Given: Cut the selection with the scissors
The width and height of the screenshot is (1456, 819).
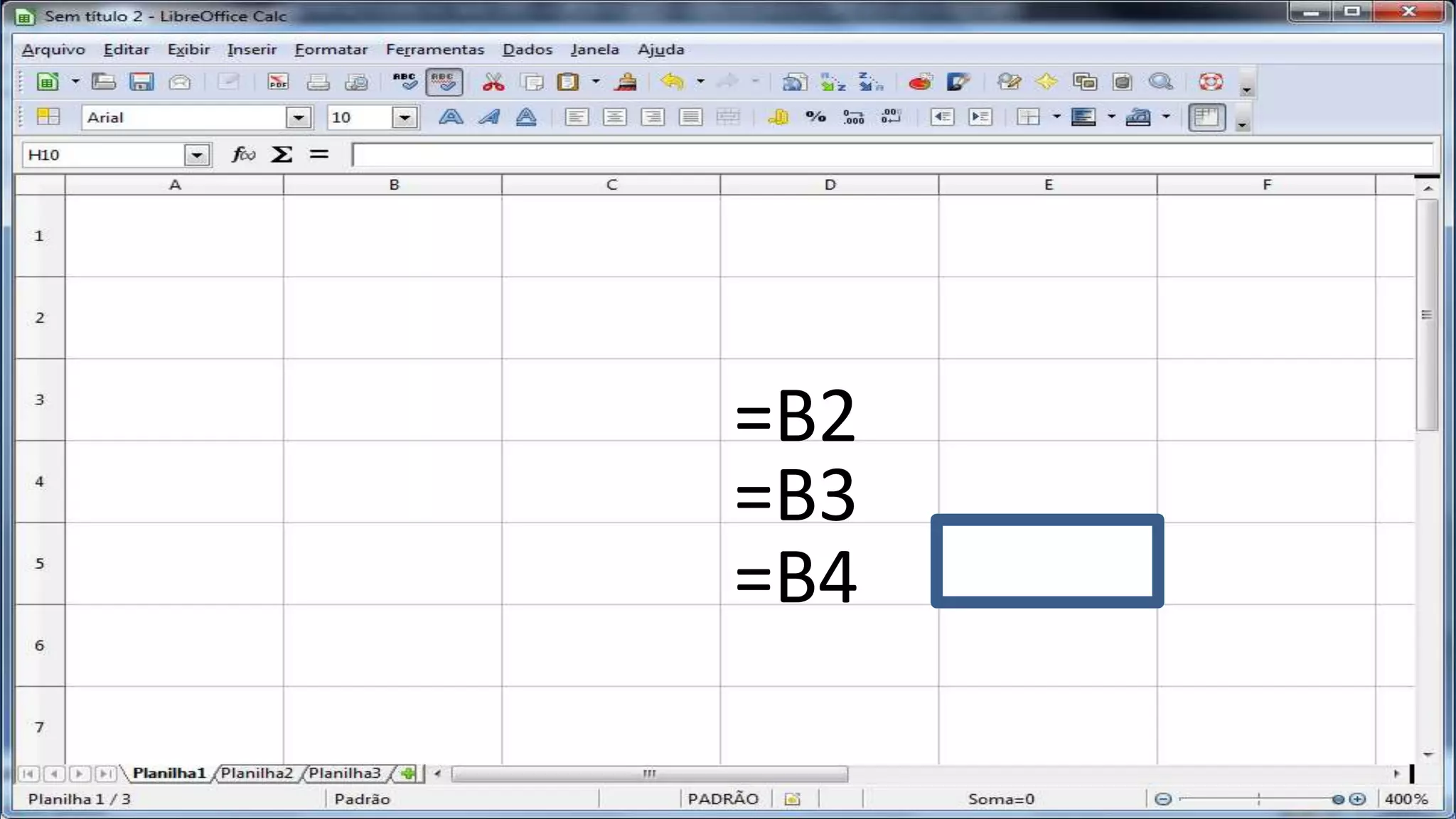Looking at the screenshot, I should [x=493, y=82].
